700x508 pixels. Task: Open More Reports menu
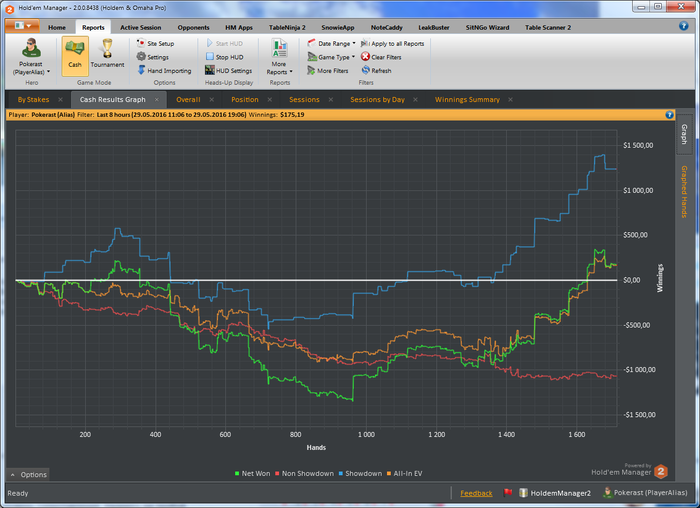point(279,57)
